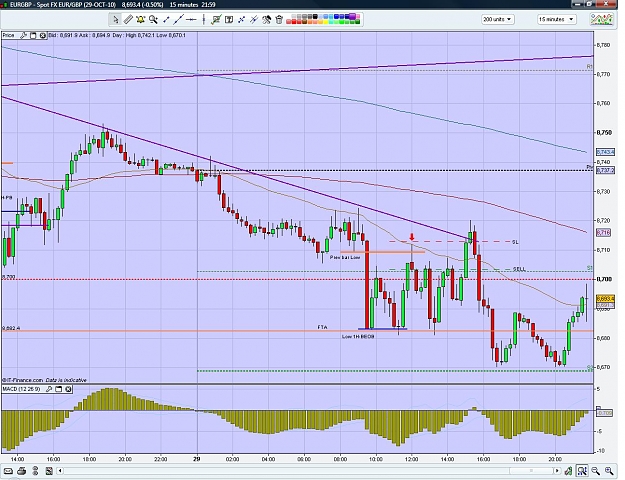Open Price panel wrench settings
Screen dimensions: 625x480
(x=24, y=35)
